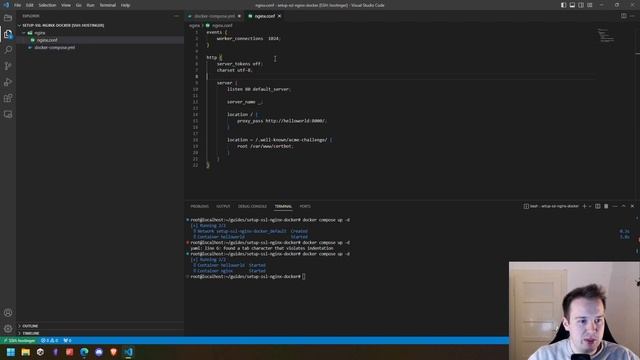Open the Search view in activity bar
Screen dimensions: 640x360
(x=8, y=50)
